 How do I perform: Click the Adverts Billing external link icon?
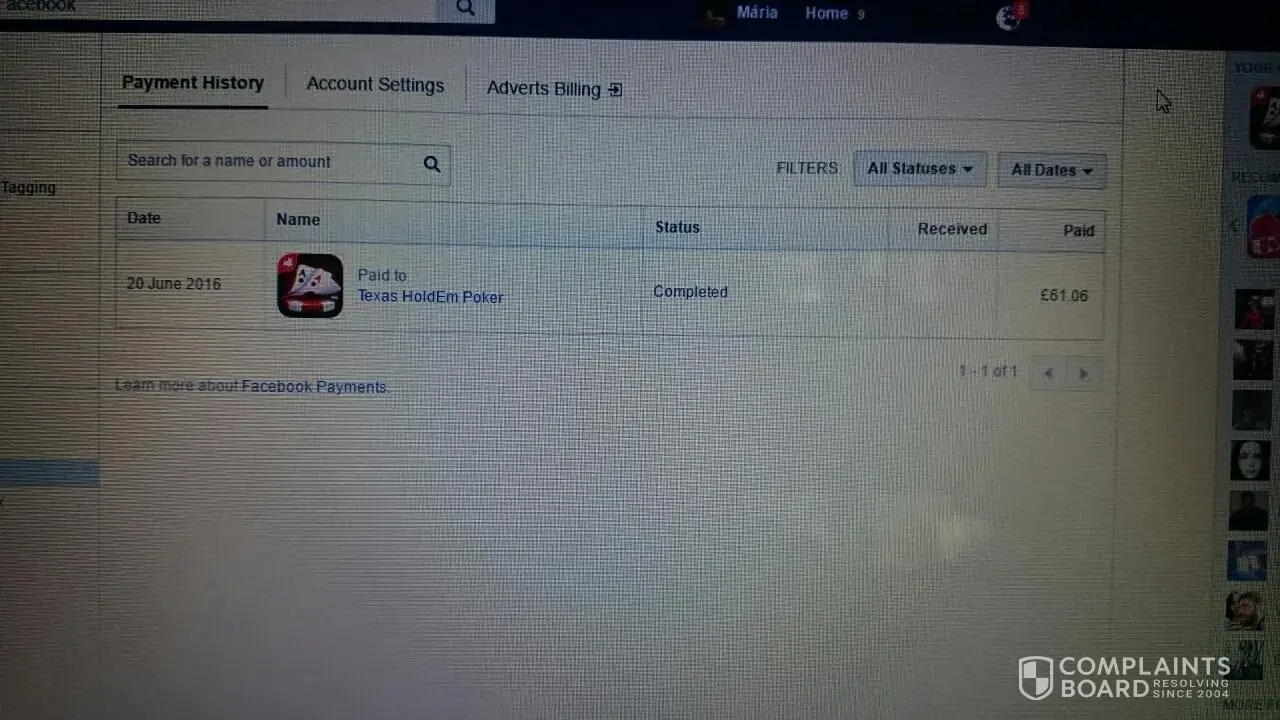coord(615,90)
